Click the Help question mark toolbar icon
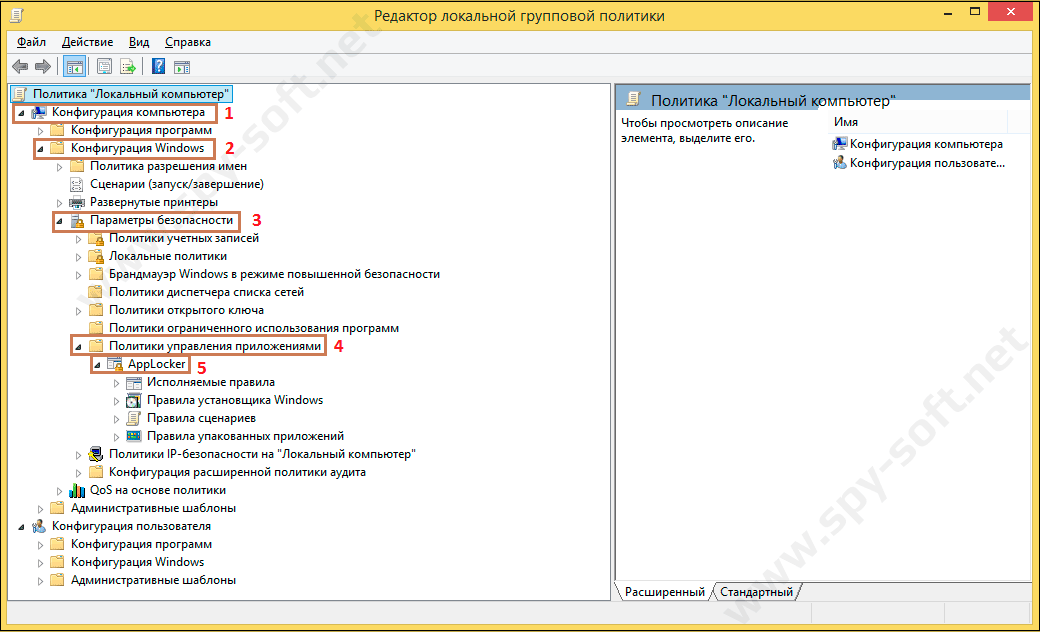This screenshot has width=1040, height=632. 159,66
